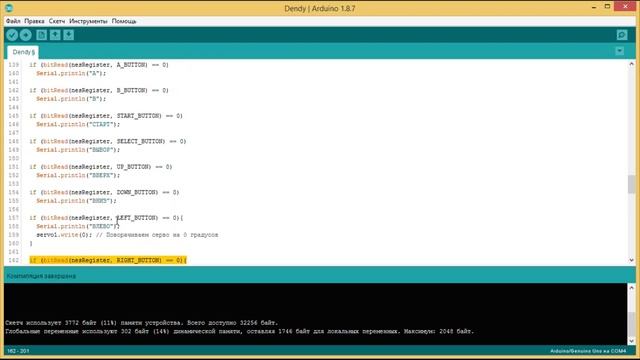The height and width of the screenshot is (360, 640).
Task: Open the Помощь menu
Action: [x=124, y=21]
